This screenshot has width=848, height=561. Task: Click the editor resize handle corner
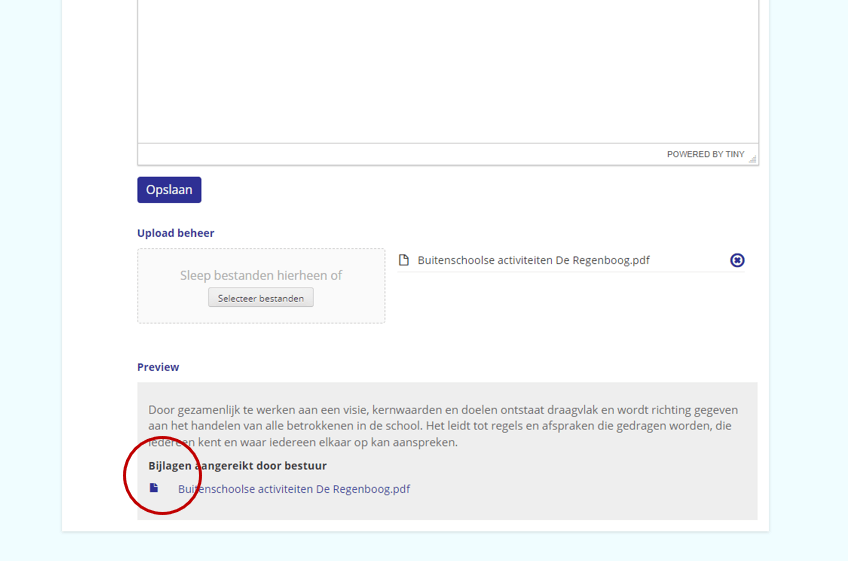click(752, 159)
